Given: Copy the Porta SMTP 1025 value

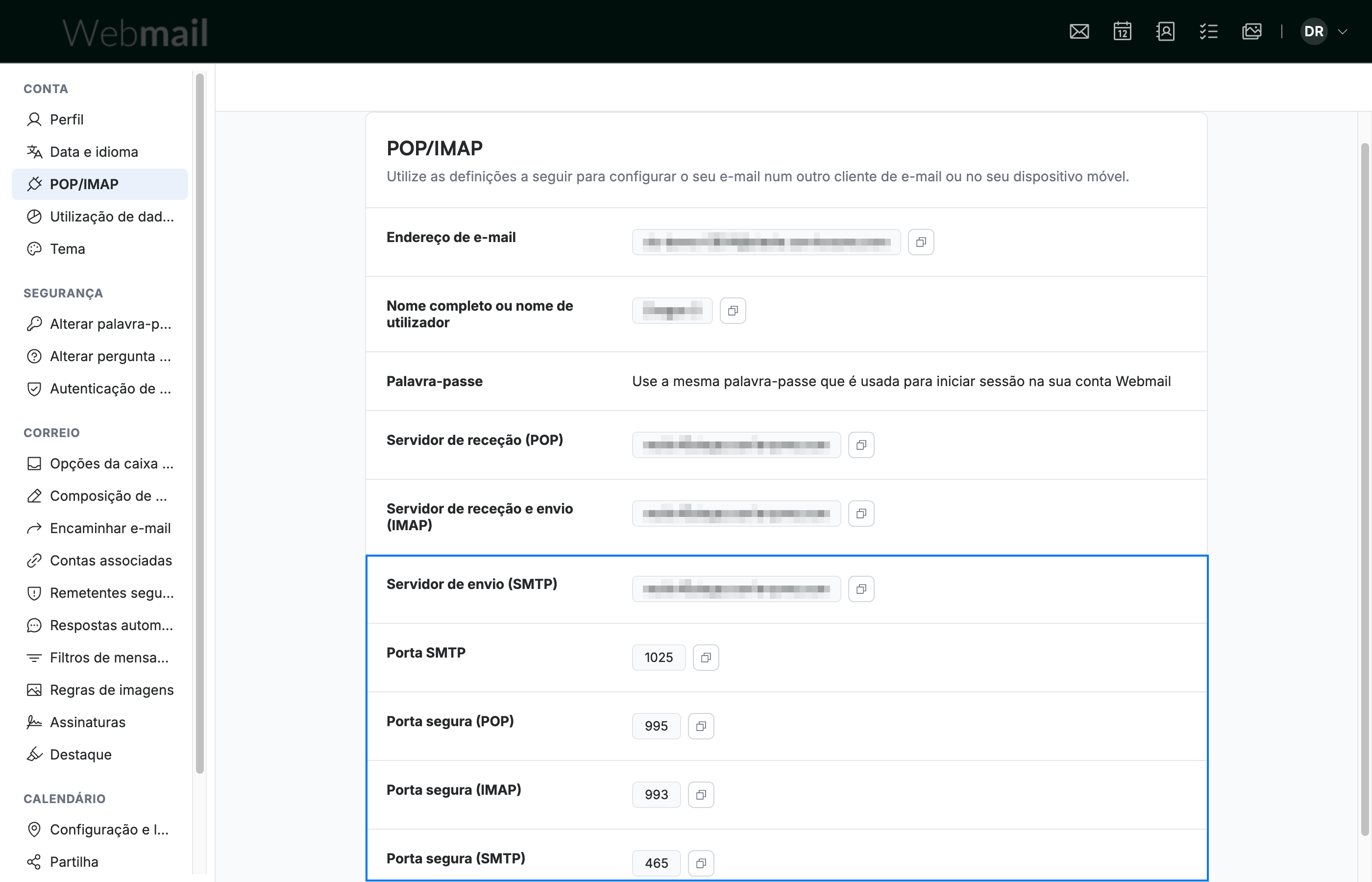Looking at the screenshot, I should 706,658.
